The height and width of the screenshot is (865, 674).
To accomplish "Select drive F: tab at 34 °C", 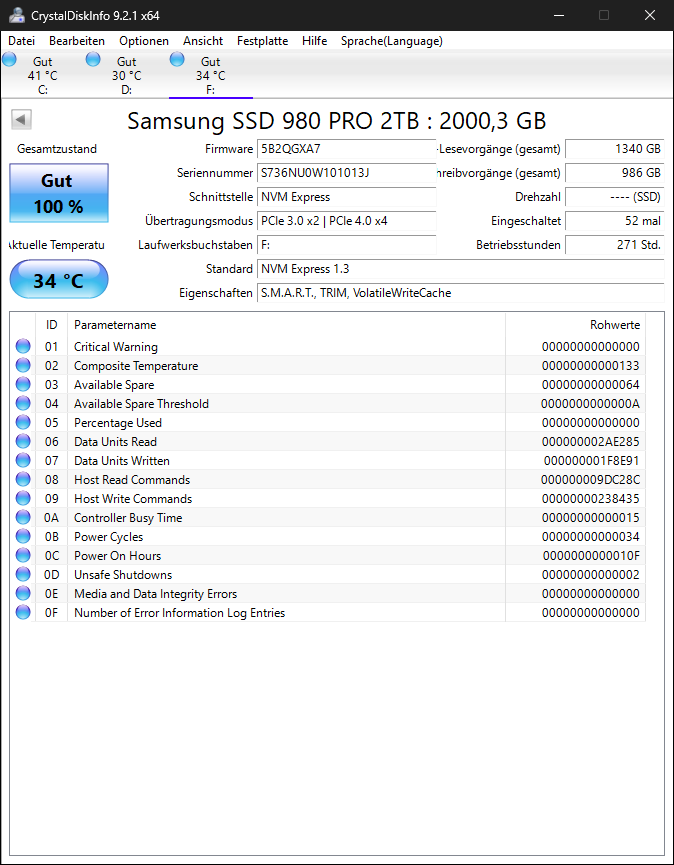I will [210, 75].
